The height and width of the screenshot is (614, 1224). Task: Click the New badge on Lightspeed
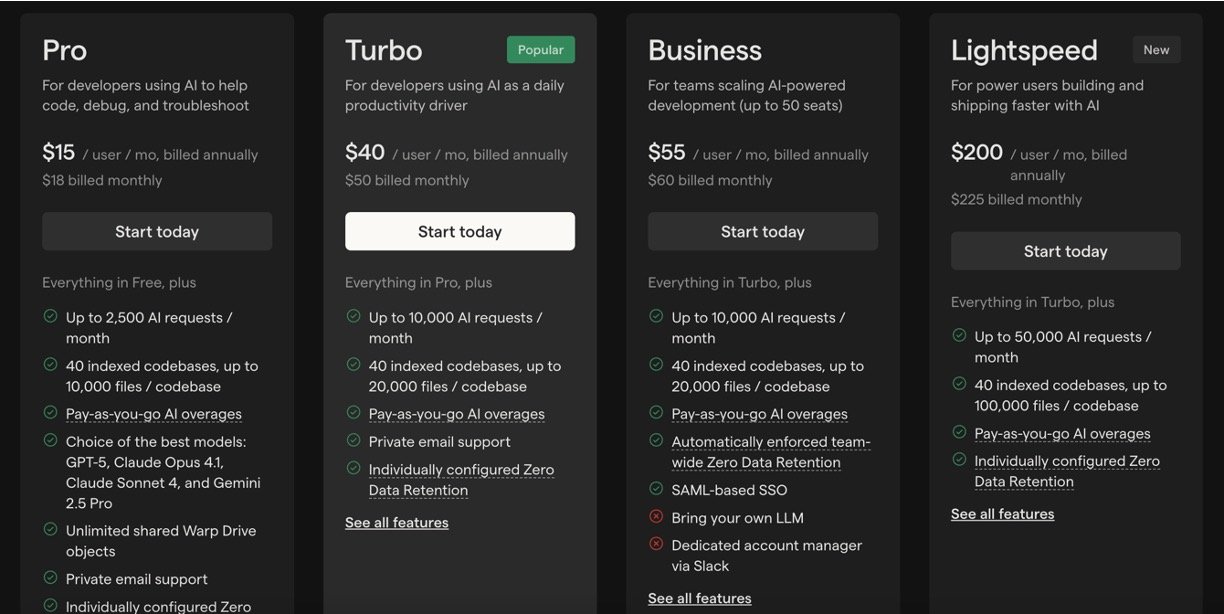[1156, 50]
